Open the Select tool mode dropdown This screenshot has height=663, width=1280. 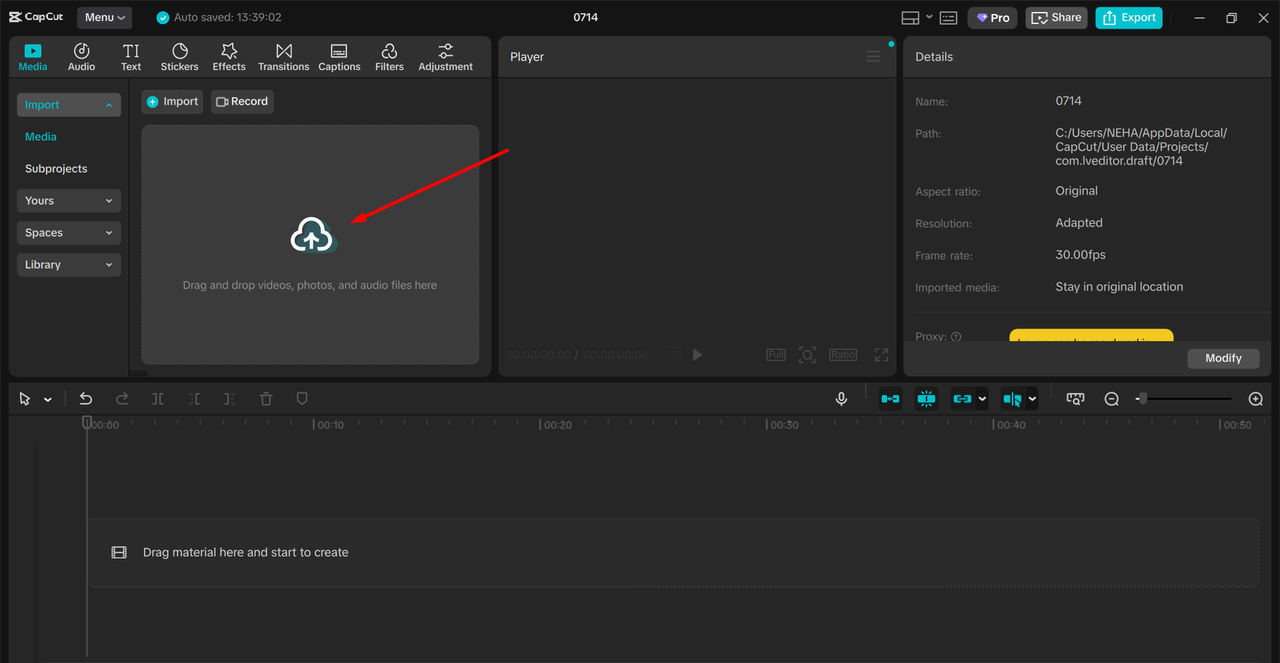click(47, 400)
